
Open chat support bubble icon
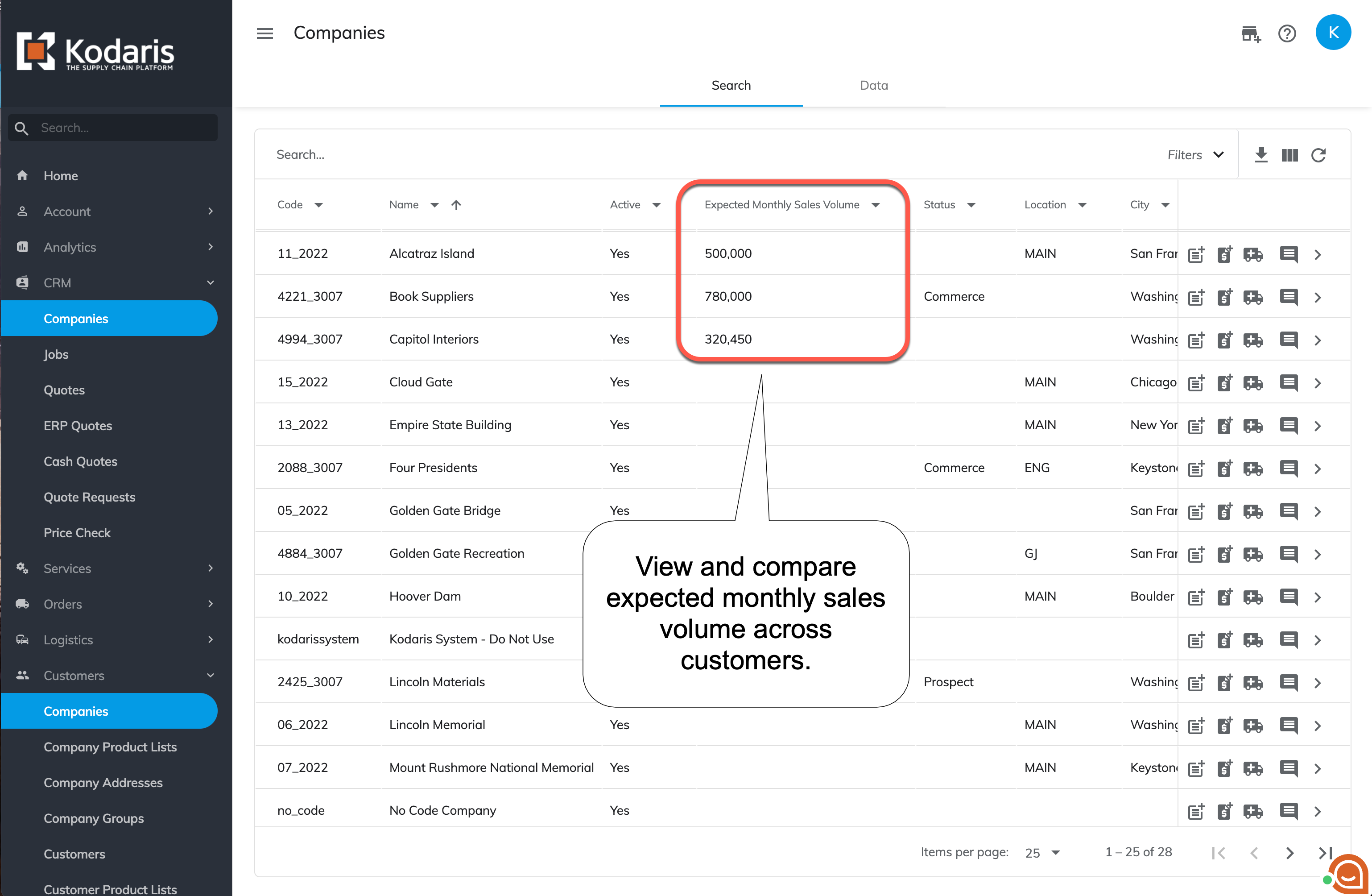[1348, 875]
